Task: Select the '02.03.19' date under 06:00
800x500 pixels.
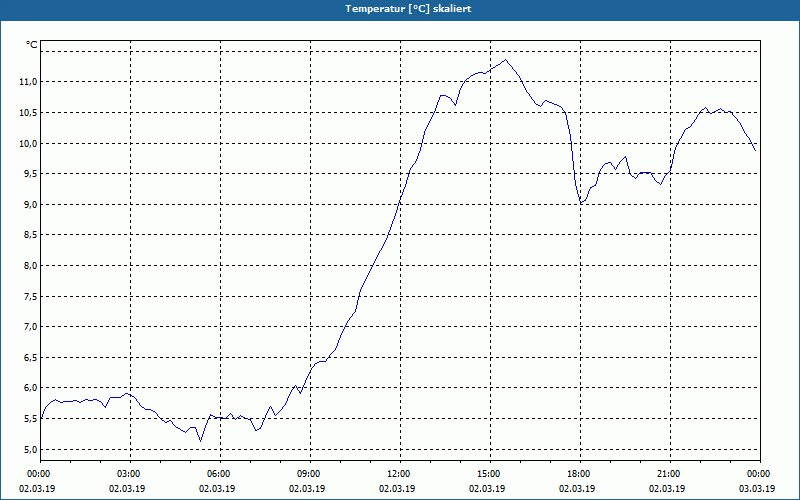Action: 217,488
